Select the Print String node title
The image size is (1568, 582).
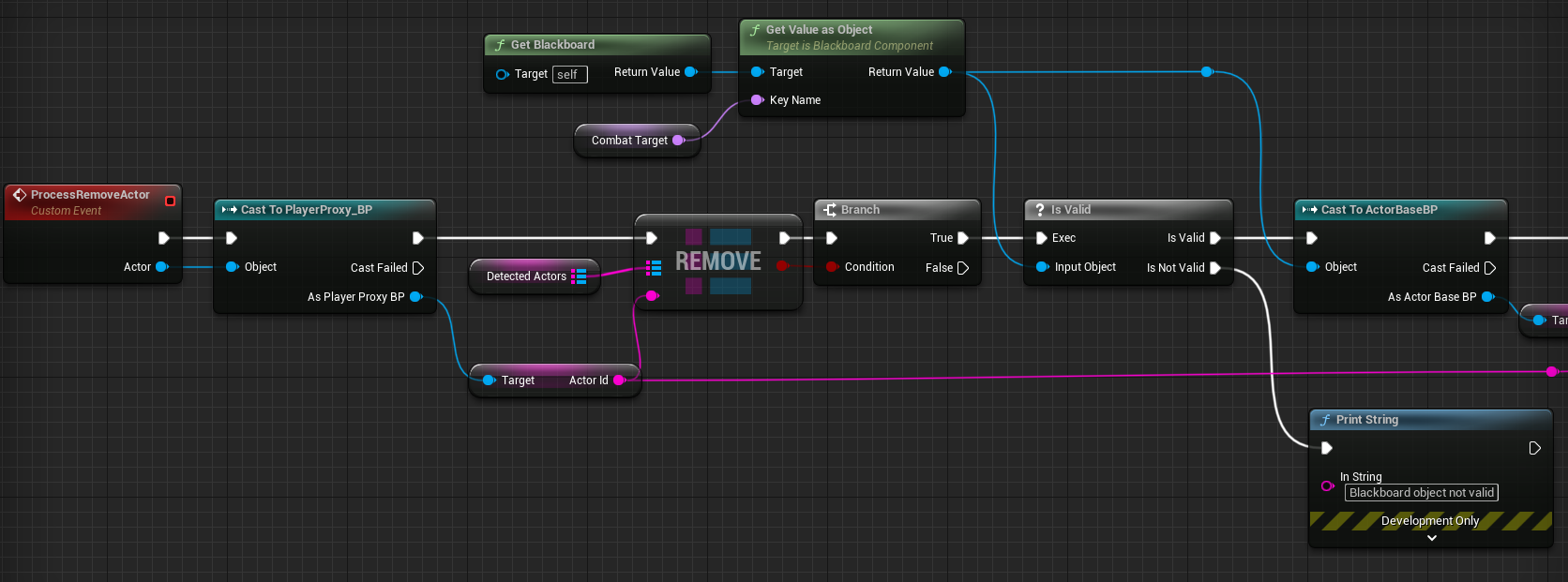1366,420
